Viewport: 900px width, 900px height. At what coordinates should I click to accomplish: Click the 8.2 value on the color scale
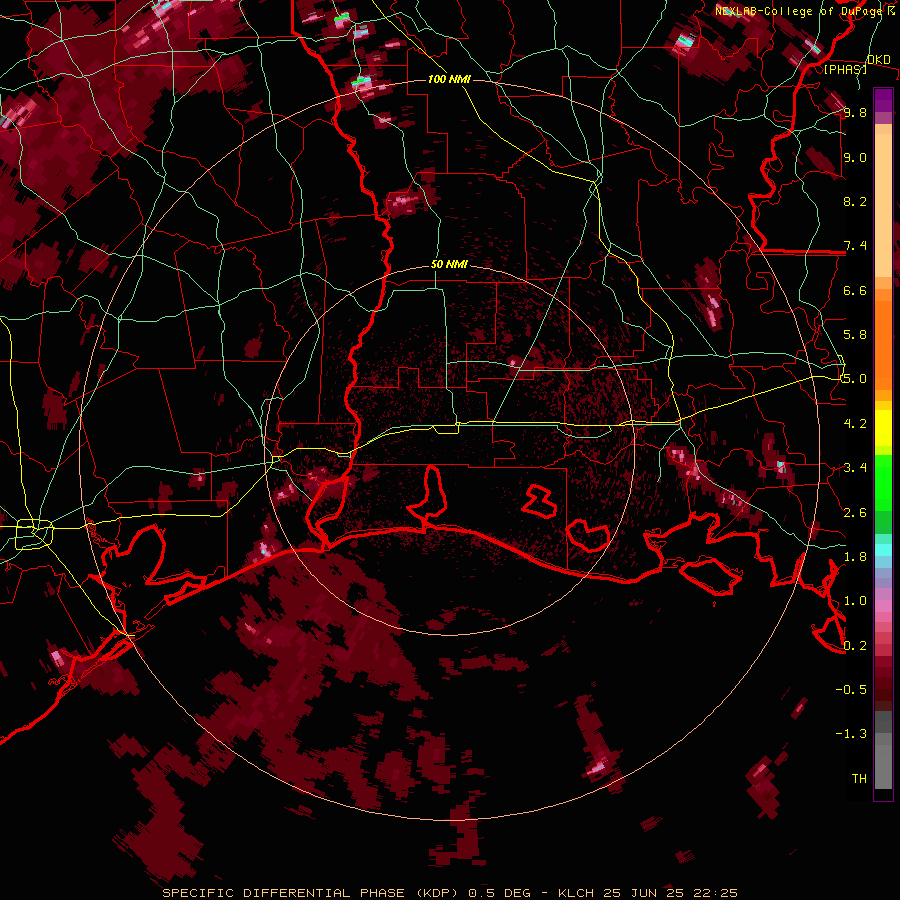[x=855, y=201]
